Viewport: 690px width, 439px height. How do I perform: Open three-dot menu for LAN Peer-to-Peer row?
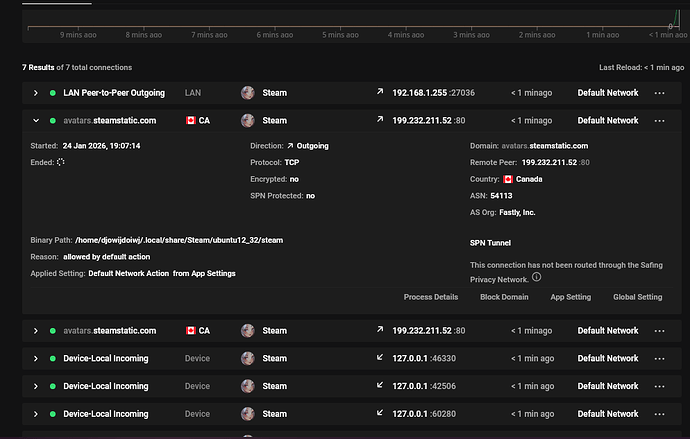tap(659, 93)
